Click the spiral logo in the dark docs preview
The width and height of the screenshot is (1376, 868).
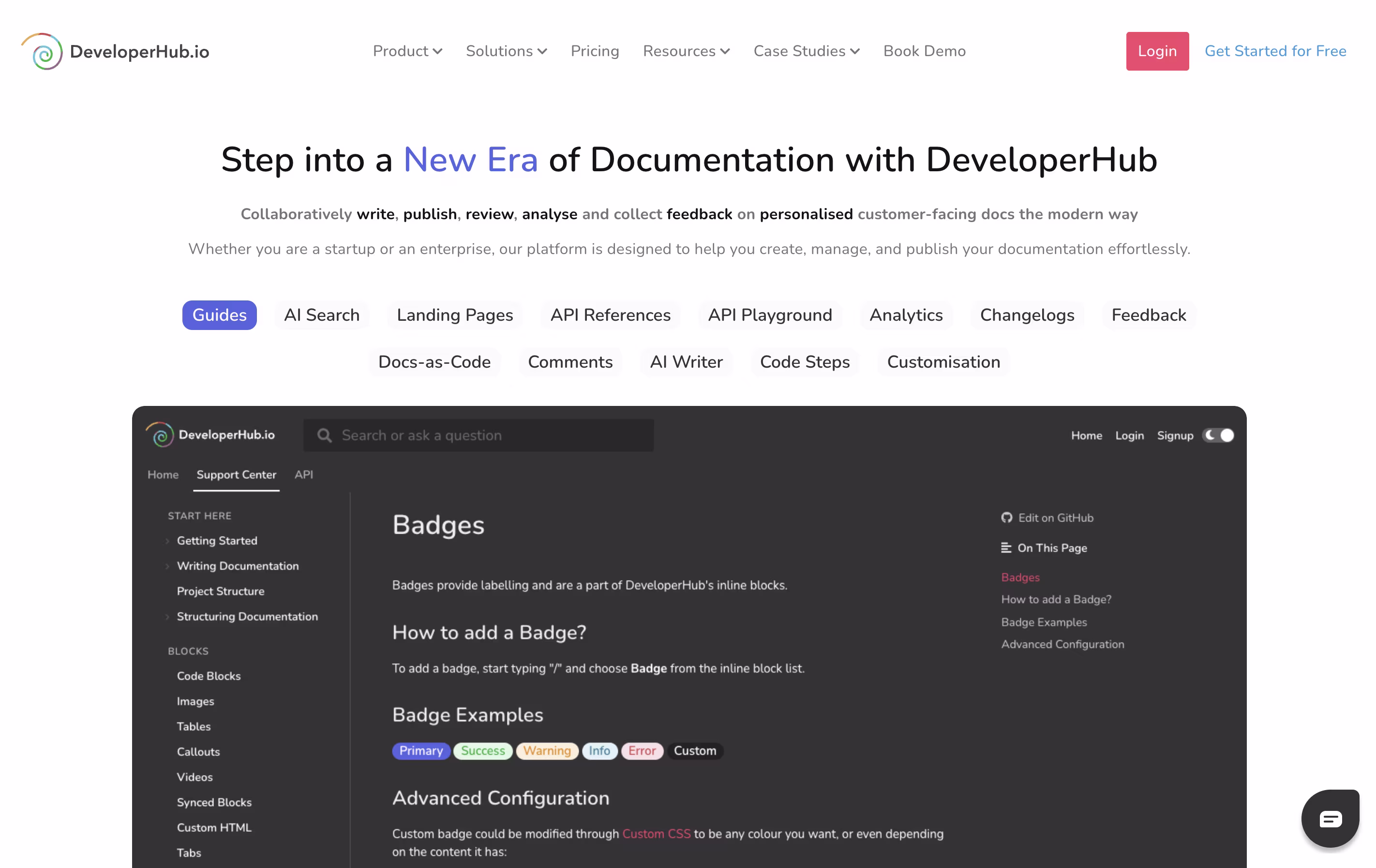click(160, 435)
